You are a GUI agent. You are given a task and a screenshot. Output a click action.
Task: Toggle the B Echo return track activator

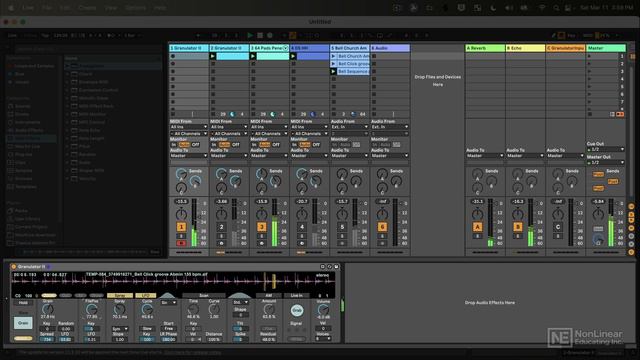pos(517,227)
